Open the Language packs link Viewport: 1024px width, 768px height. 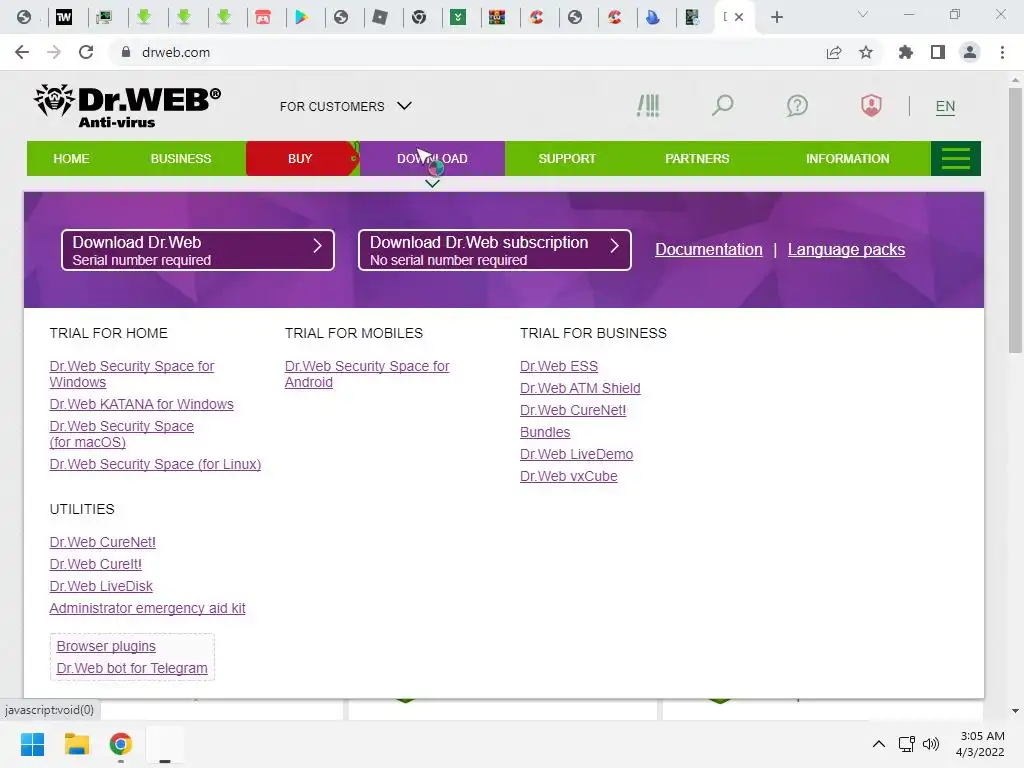846,249
